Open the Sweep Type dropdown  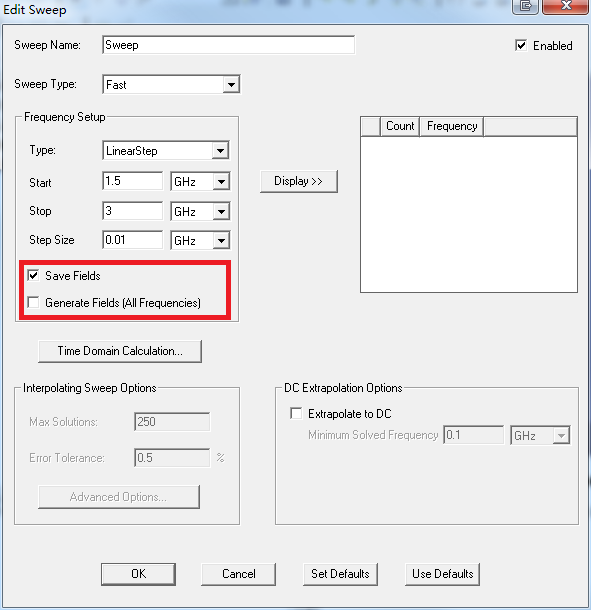coord(231,84)
